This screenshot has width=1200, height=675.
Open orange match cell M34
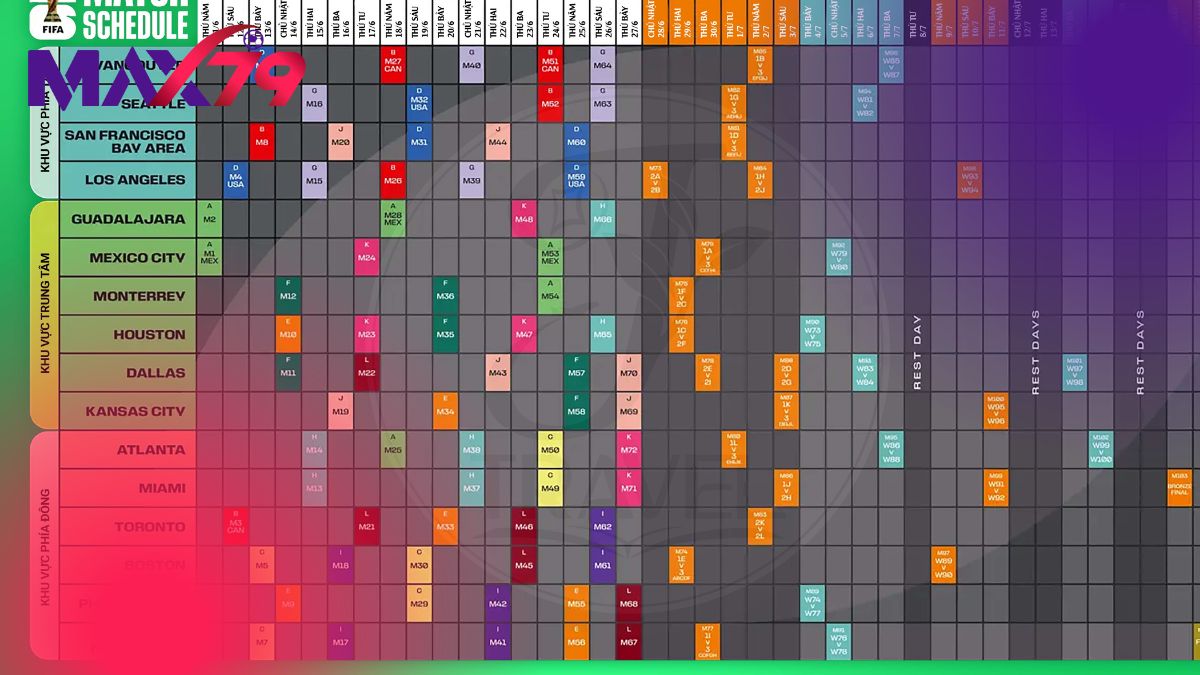[446, 412]
